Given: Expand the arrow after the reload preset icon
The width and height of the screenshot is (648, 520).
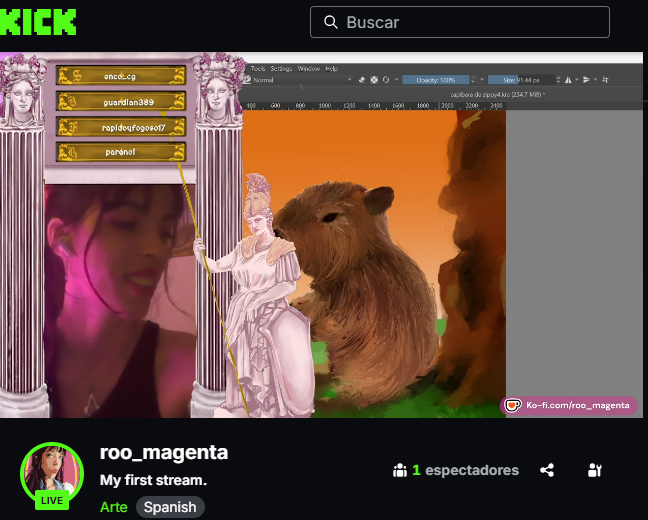Looking at the screenshot, I should click(397, 80).
